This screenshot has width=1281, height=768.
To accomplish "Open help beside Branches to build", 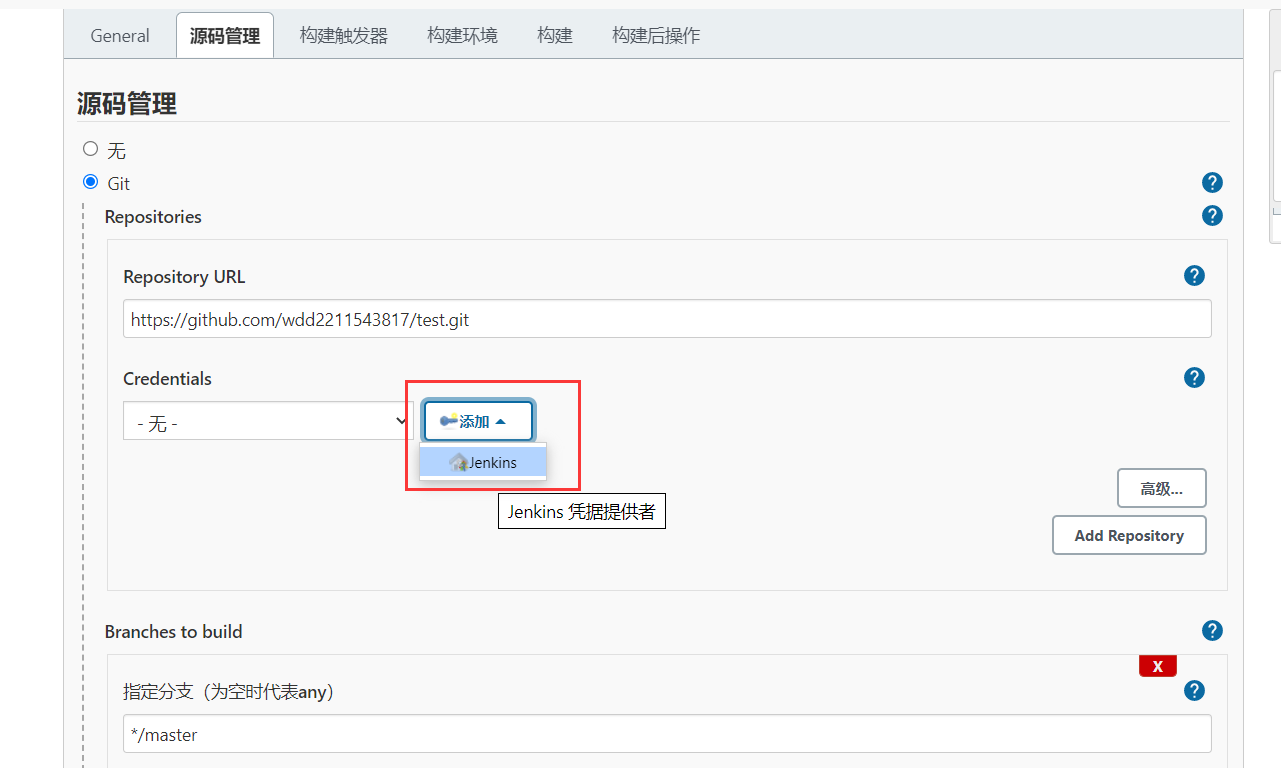I will point(1212,631).
